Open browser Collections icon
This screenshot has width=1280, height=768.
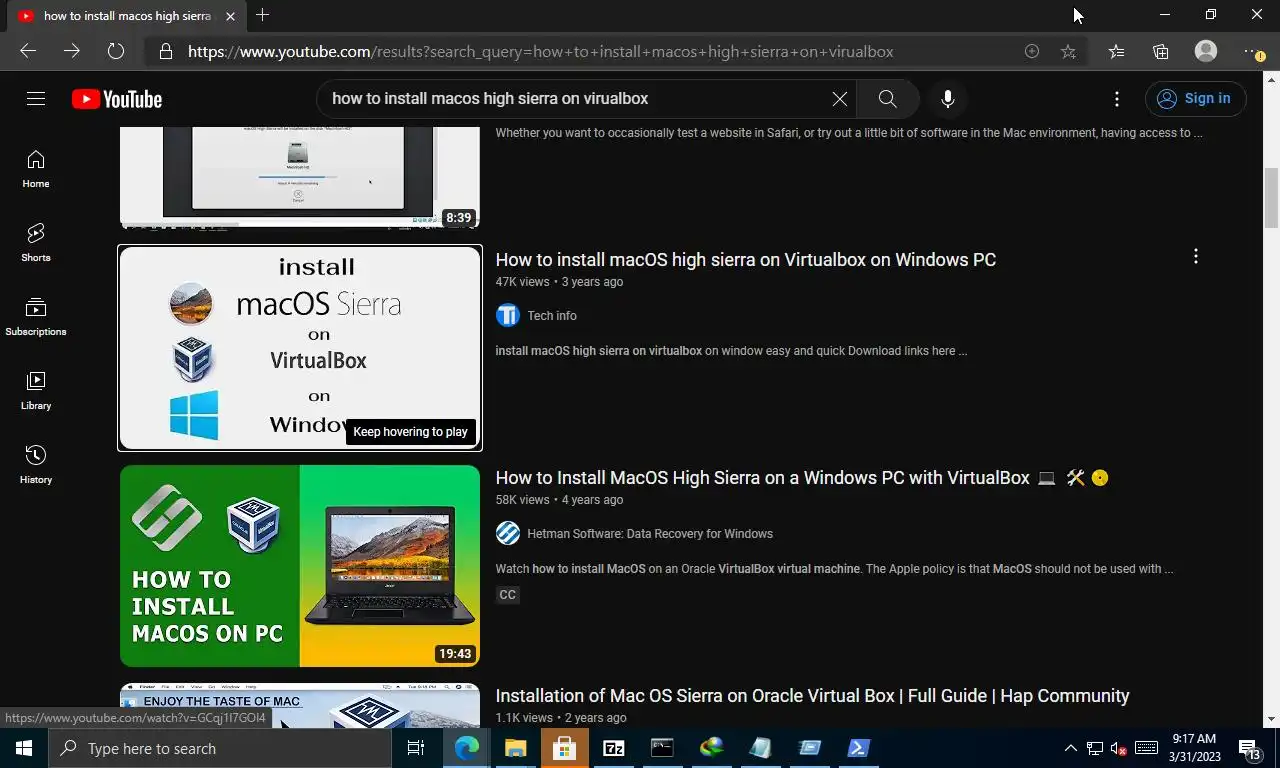1160,51
